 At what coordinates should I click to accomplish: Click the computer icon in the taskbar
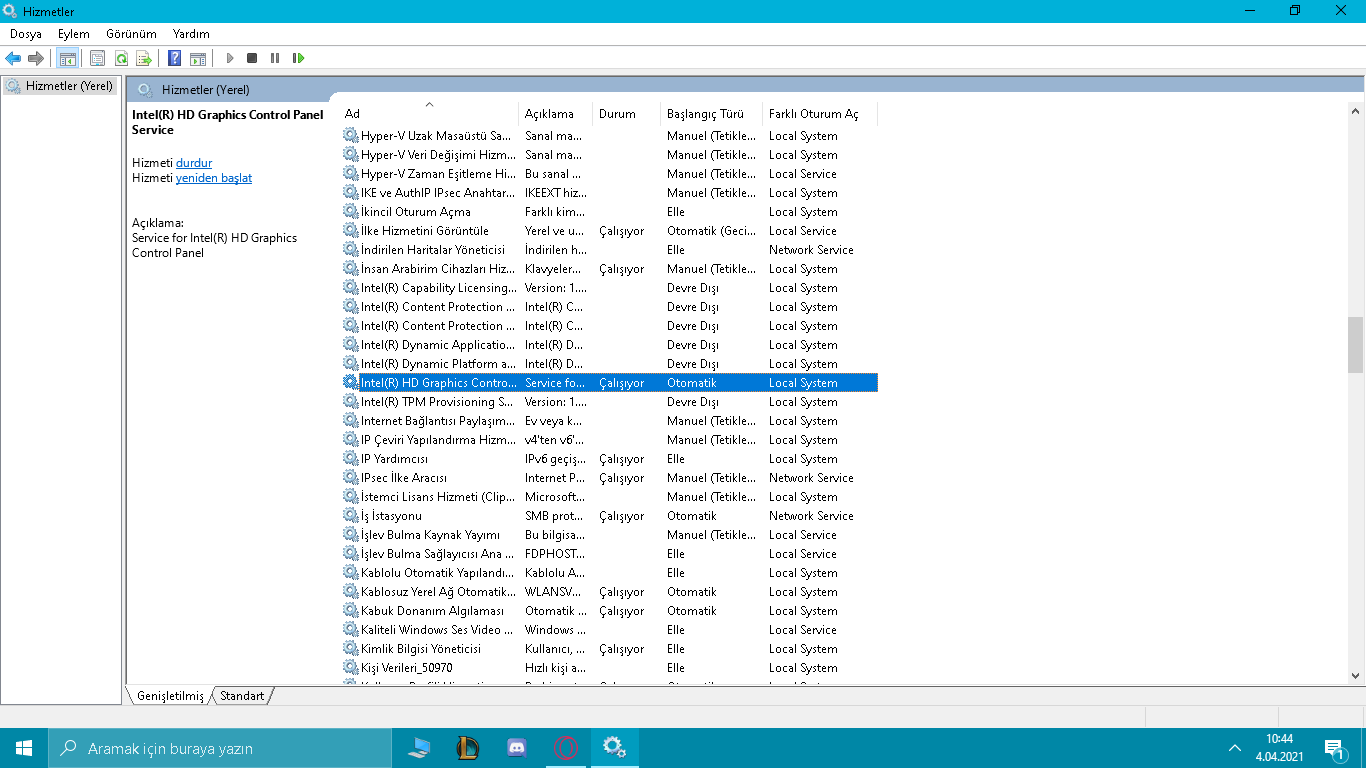coord(420,748)
